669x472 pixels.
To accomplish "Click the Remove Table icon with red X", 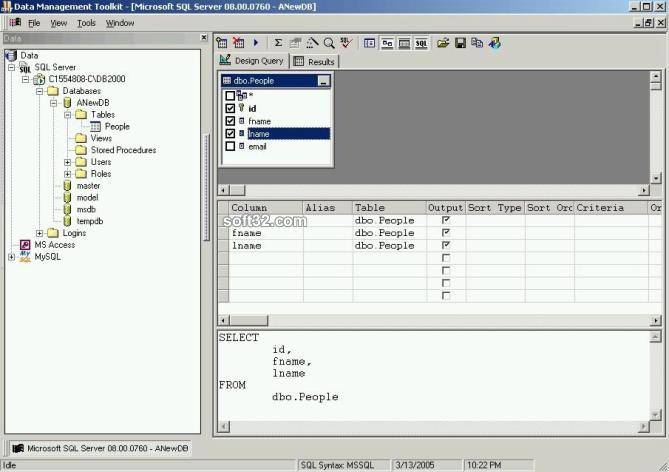I will point(239,43).
